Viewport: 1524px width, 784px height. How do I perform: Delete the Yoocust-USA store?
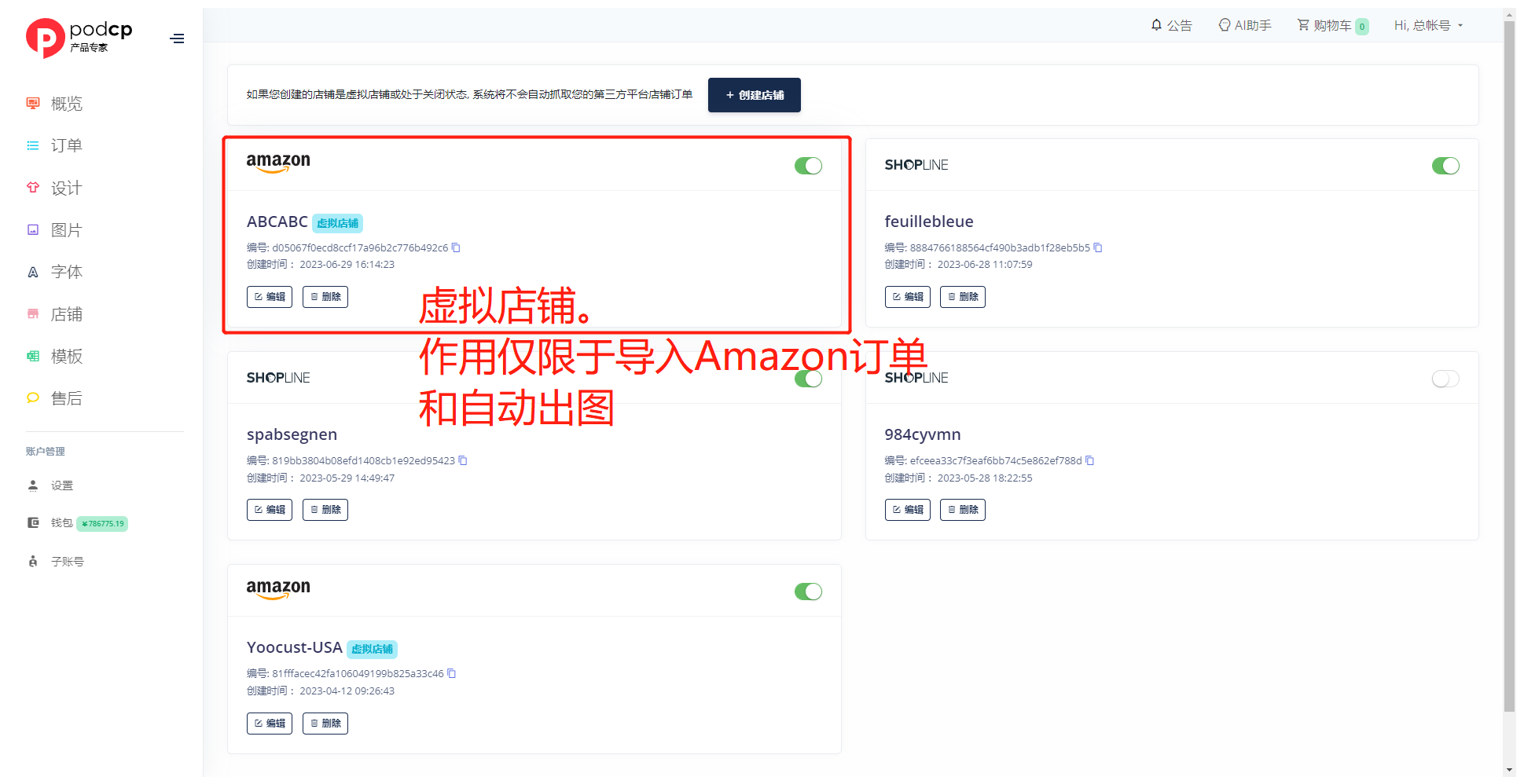click(325, 724)
